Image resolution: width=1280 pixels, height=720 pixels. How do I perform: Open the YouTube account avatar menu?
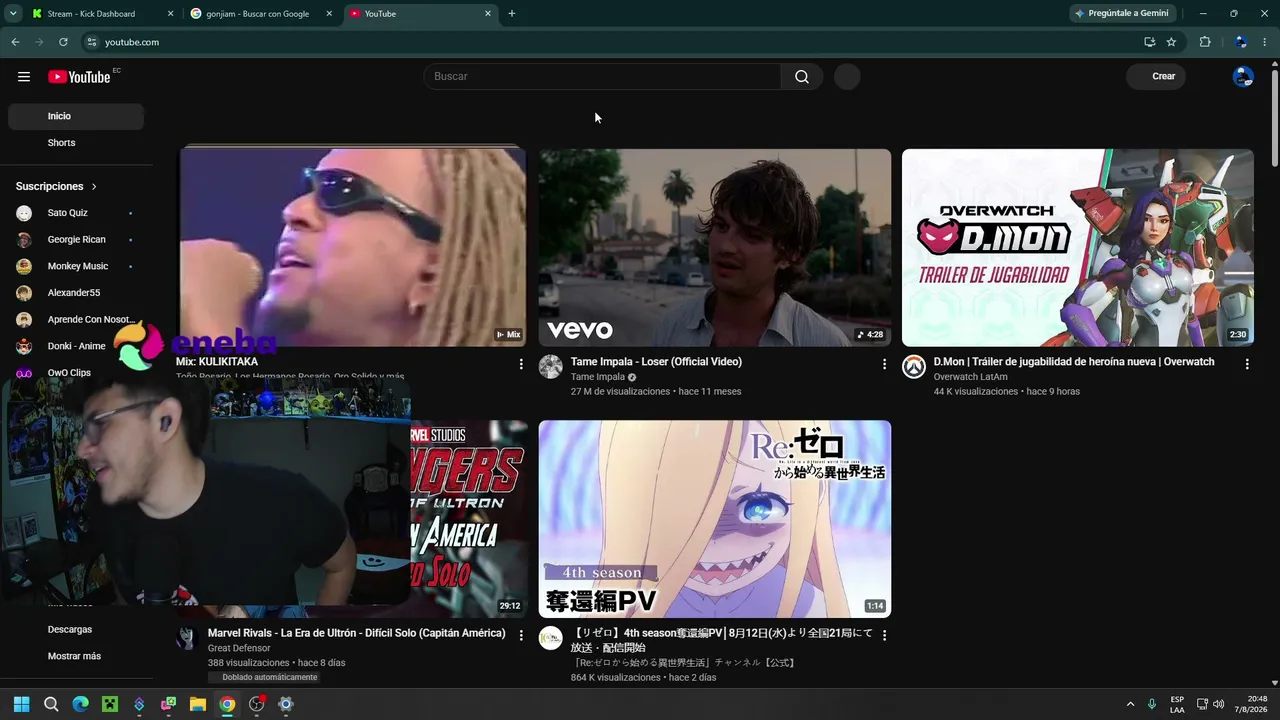(1243, 77)
